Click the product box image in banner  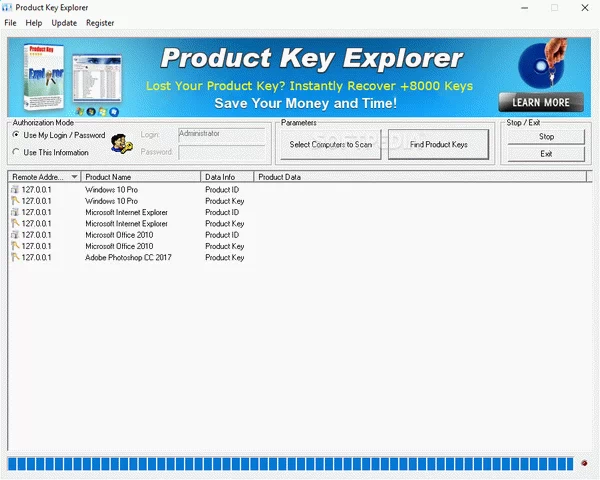[x=43, y=77]
